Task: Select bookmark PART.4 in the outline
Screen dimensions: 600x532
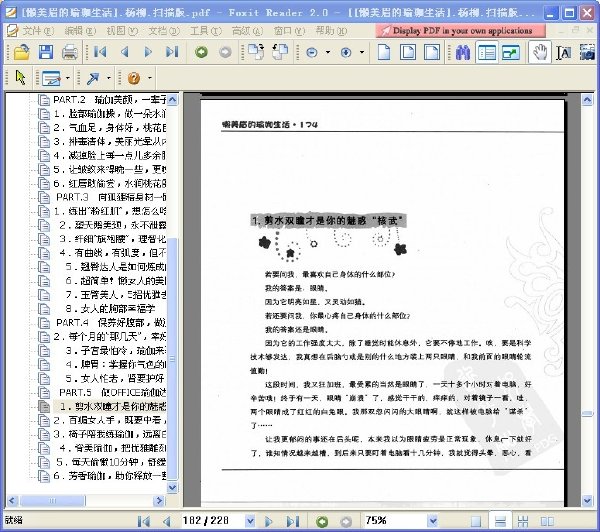Action: [111, 323]
